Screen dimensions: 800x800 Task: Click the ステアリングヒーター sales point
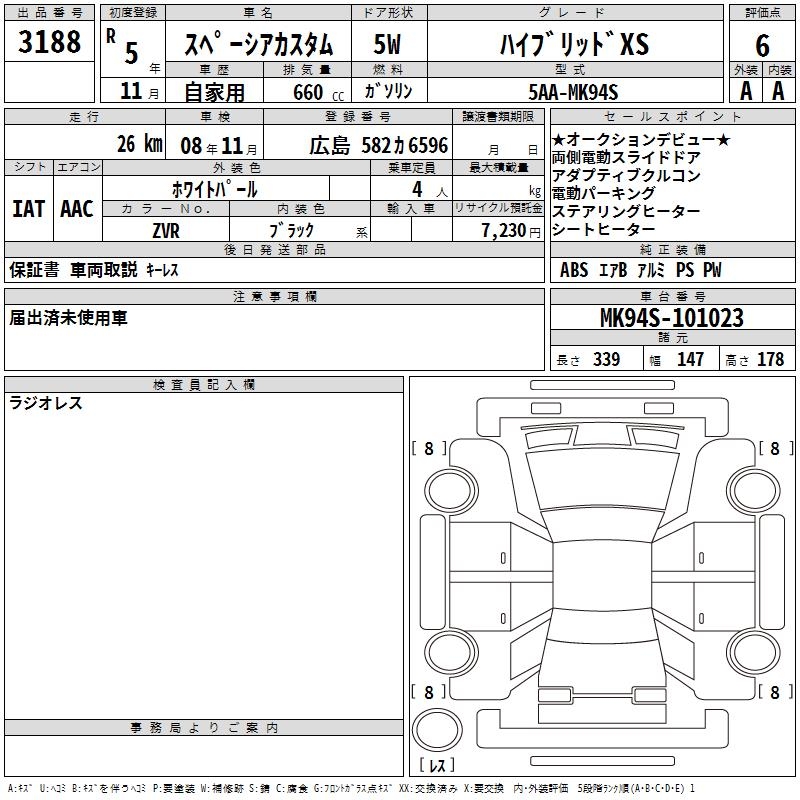[x=626, y=211]
